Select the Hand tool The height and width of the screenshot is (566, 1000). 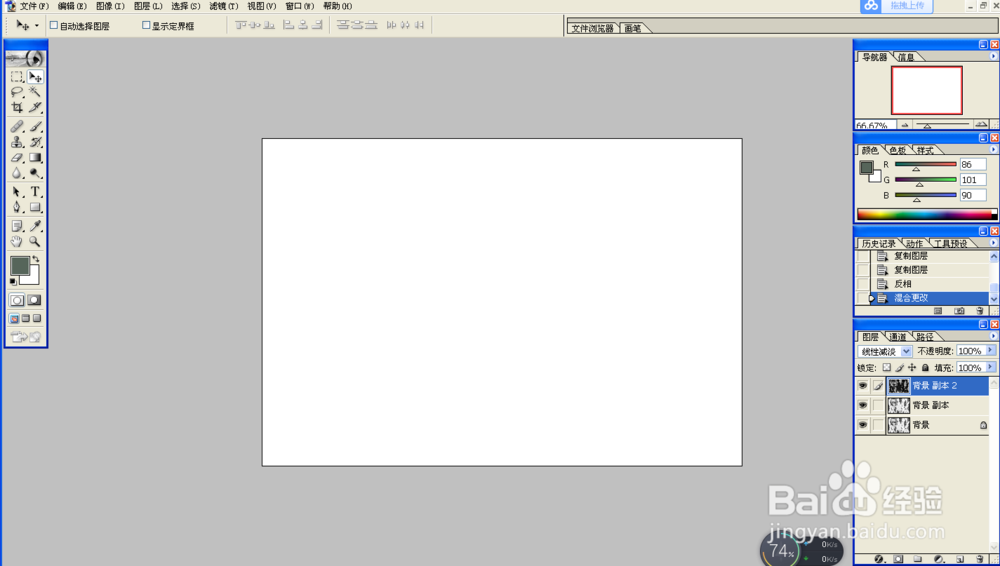point(17,241)
